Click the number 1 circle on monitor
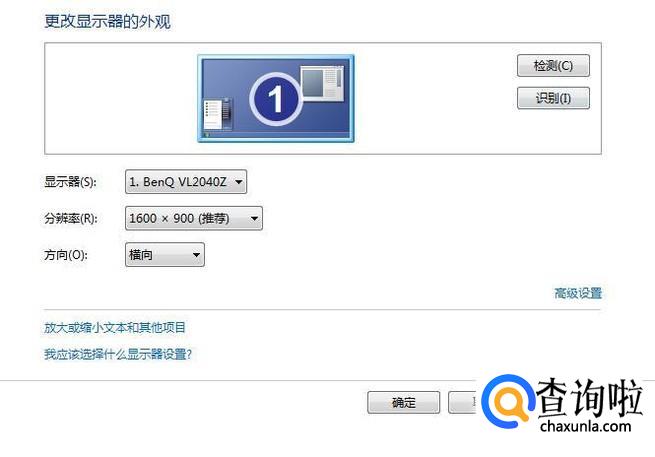The height and width of the screenshot is (457, 655). [x=276, y=99]
